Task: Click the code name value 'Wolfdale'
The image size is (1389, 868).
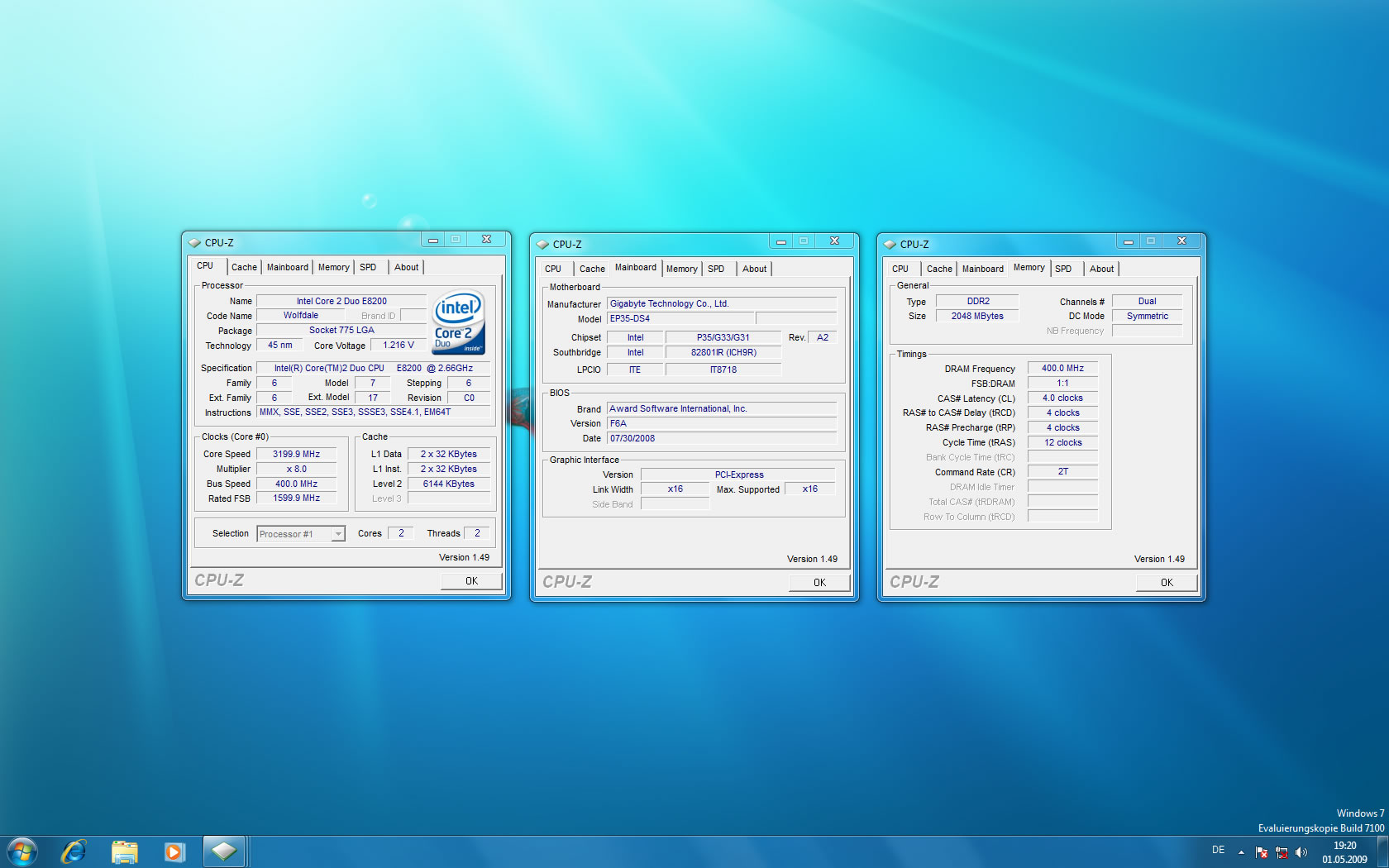Action: click(301, 316)
